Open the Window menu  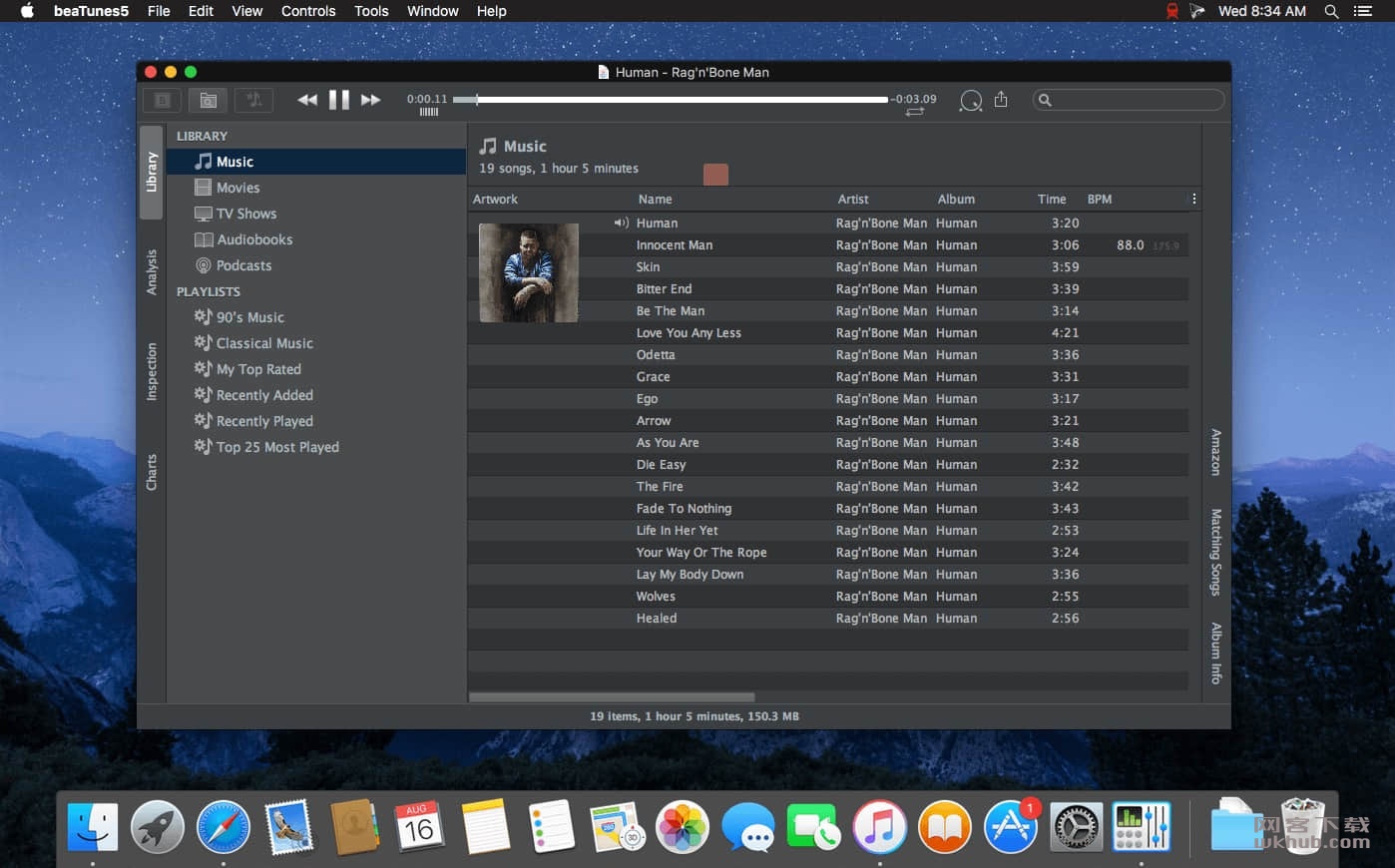(433, 11)
